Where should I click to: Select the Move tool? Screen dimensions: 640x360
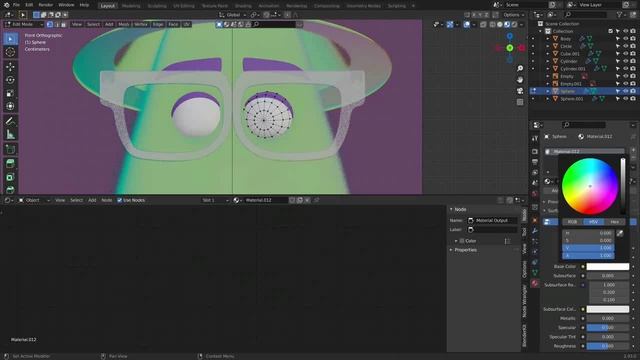pos(10,67)
